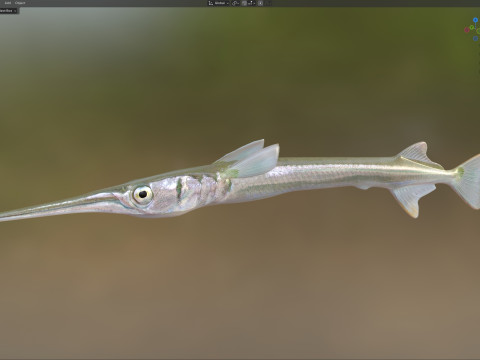
Task: Click the transform orientation axes icon
Action: 211,3
